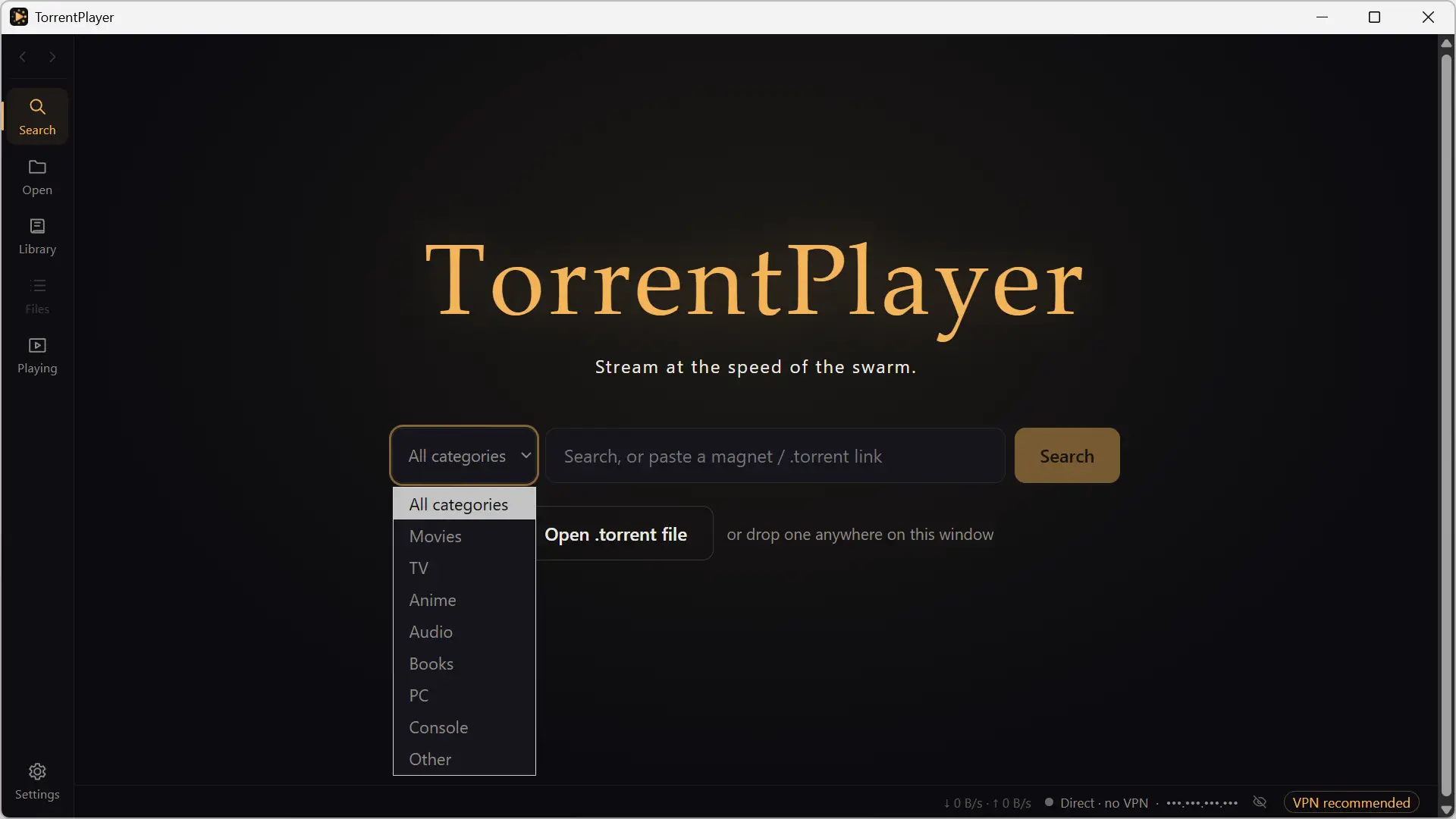Pick the Anime category

pyautogui.click(x=464, y=600)
